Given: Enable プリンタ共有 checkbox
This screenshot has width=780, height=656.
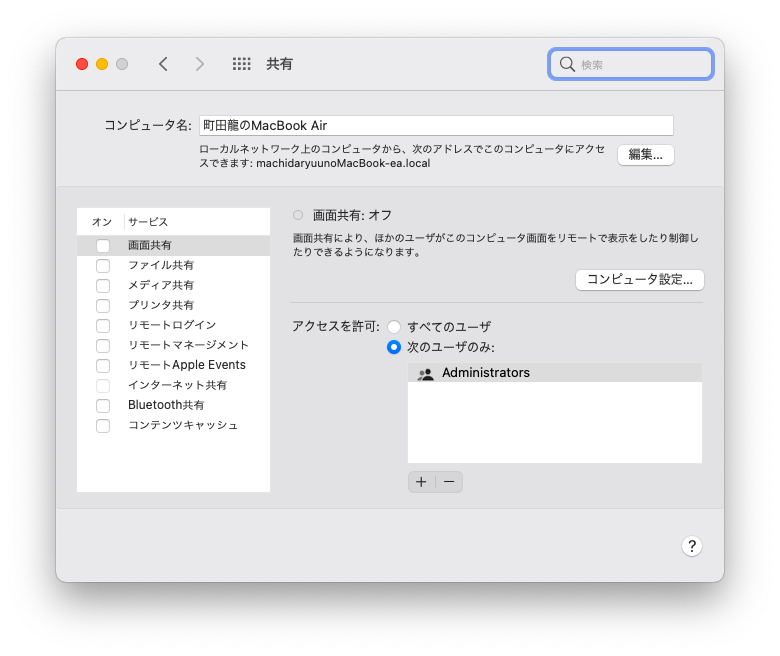Looking at the screenshot, I should pos(103,305).
